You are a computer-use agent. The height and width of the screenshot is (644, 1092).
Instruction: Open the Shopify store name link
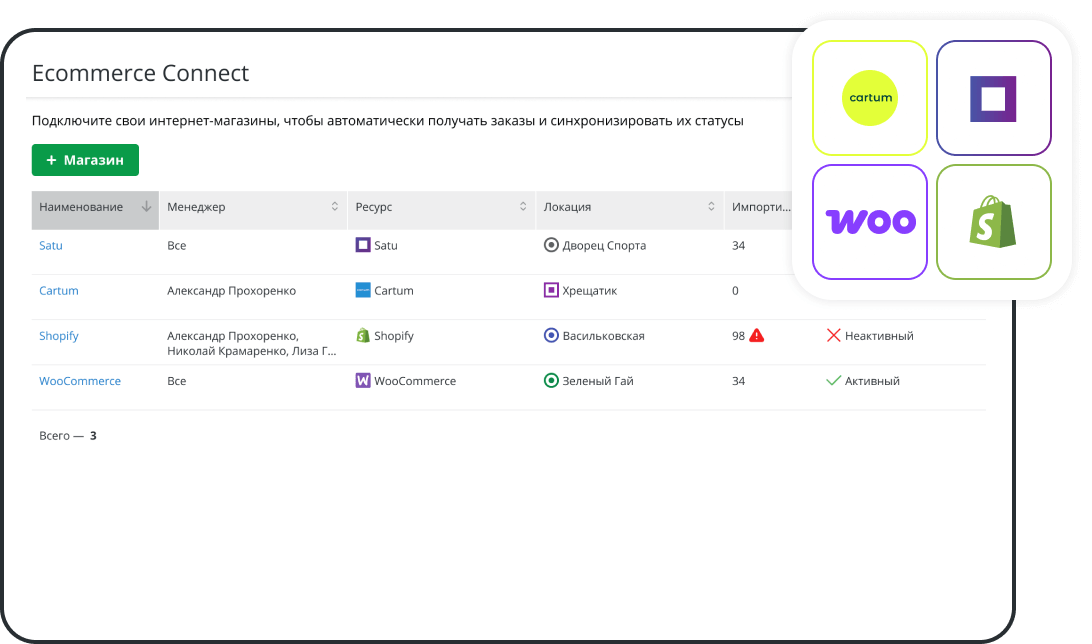point(59,336)
